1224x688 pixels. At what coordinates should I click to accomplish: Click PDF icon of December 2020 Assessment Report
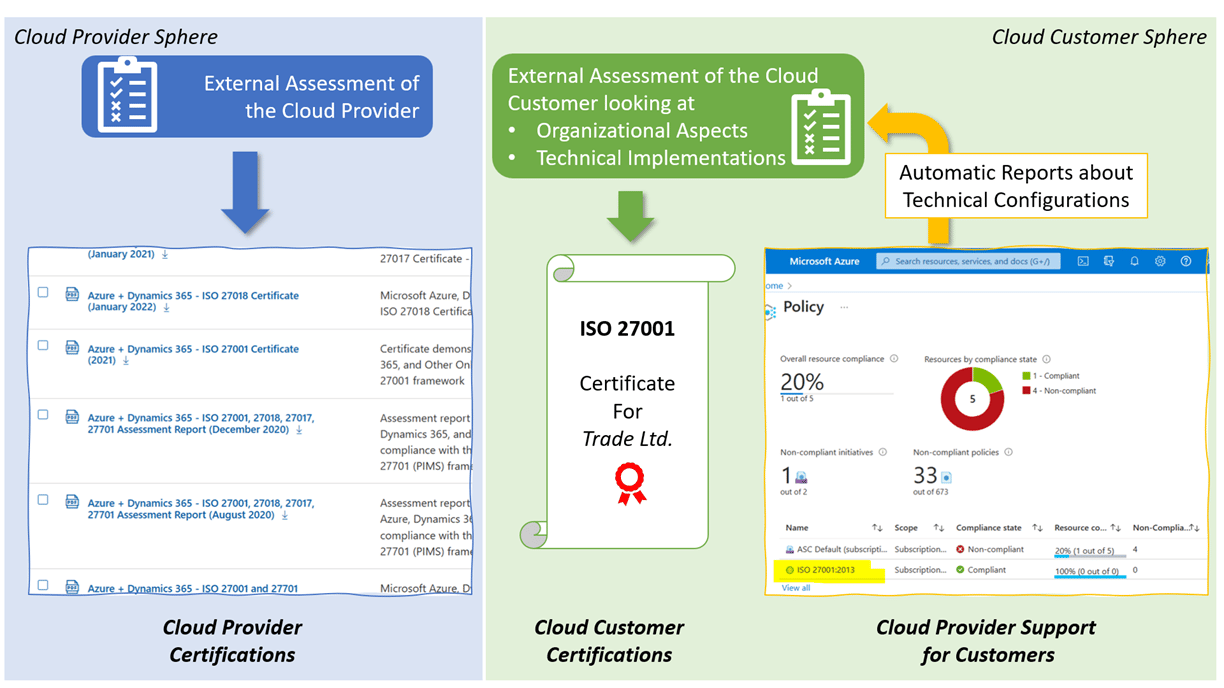tap(72, 417)
